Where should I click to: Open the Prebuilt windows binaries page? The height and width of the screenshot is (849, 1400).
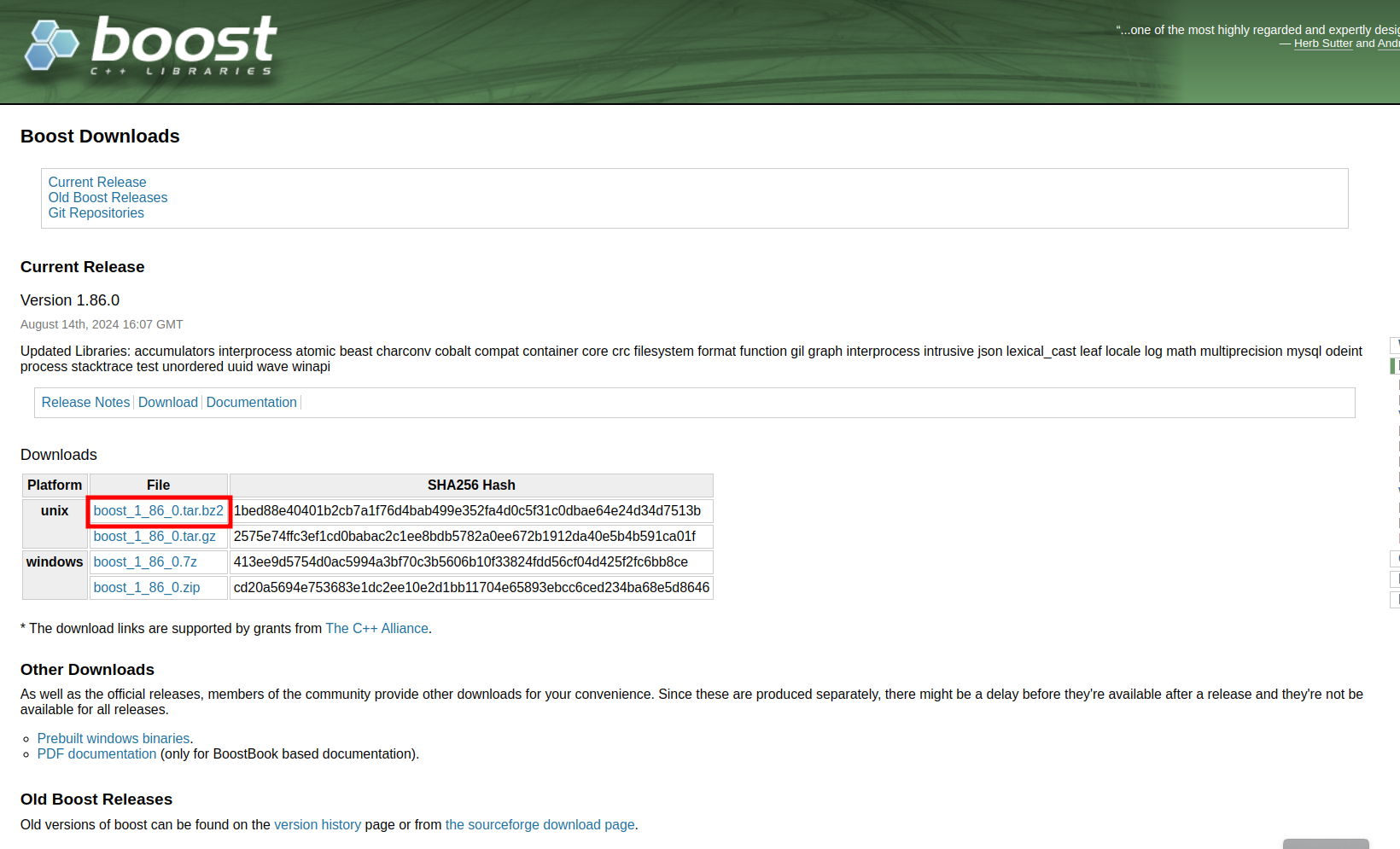click(113, 738)
